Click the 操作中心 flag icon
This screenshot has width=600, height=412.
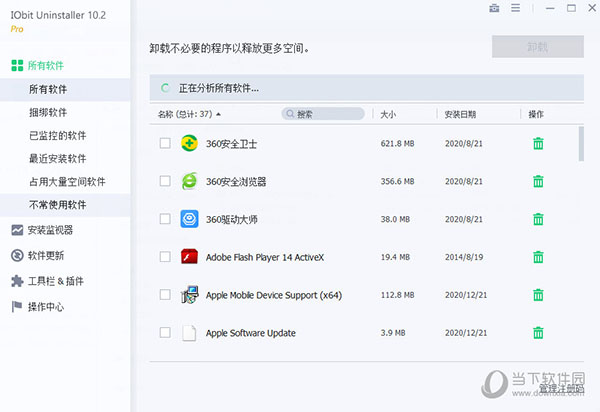pos(17,306)
